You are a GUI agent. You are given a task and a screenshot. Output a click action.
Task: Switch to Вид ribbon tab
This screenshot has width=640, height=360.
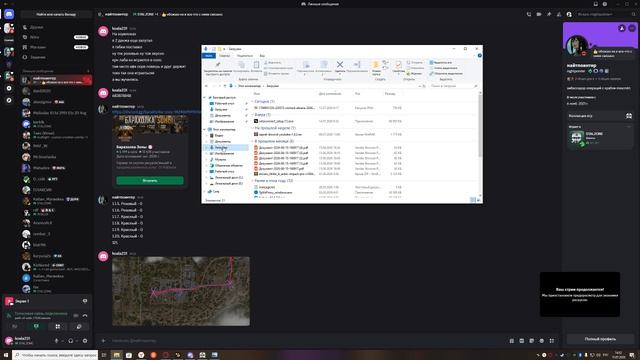pyautogui.click(x=262, y=56)
